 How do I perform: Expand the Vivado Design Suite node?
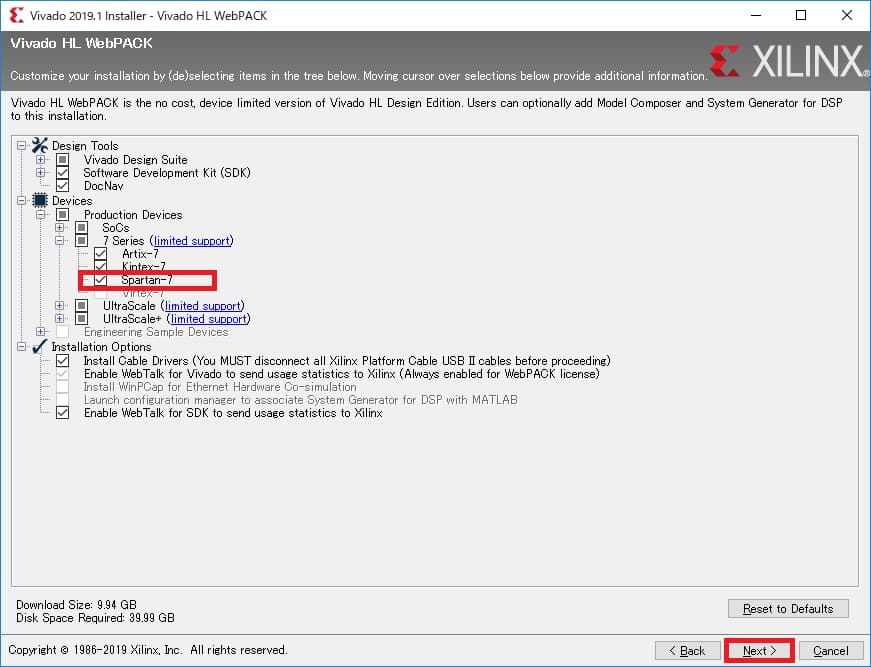pyautogui.click(x=41, y=159)
